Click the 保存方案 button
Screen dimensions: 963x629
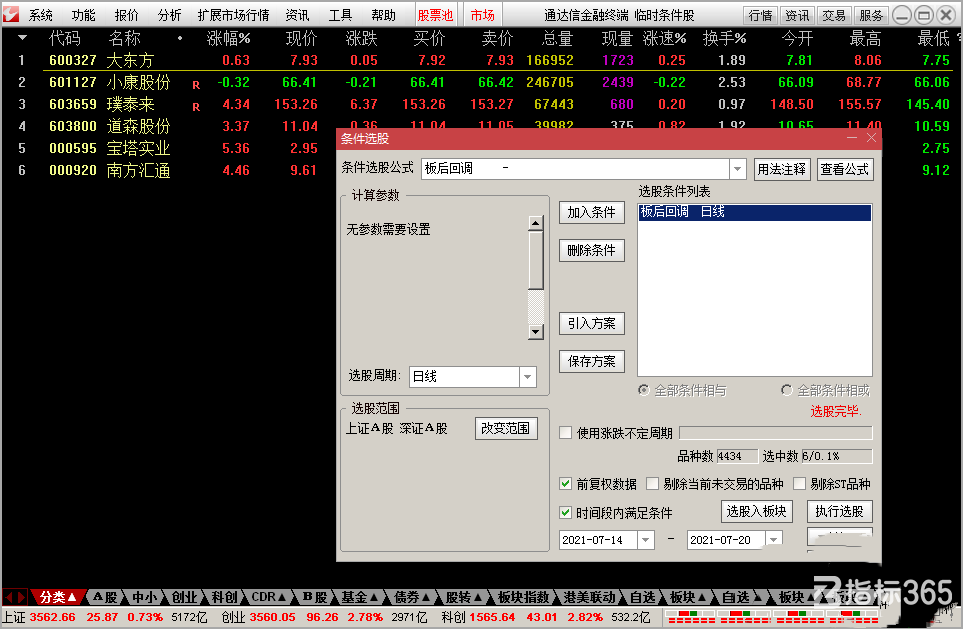tap(591, 361)
